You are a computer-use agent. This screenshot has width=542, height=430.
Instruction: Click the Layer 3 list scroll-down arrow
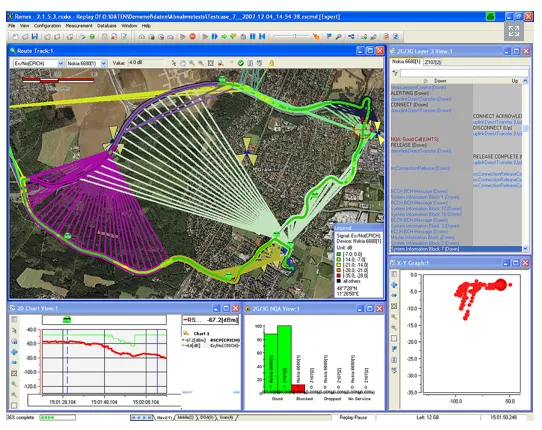pos(525,248)
